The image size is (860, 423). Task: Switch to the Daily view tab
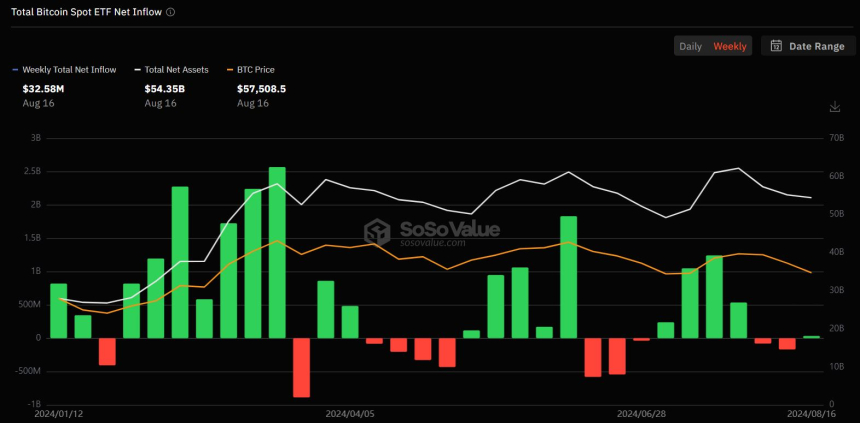click(690, 46)
